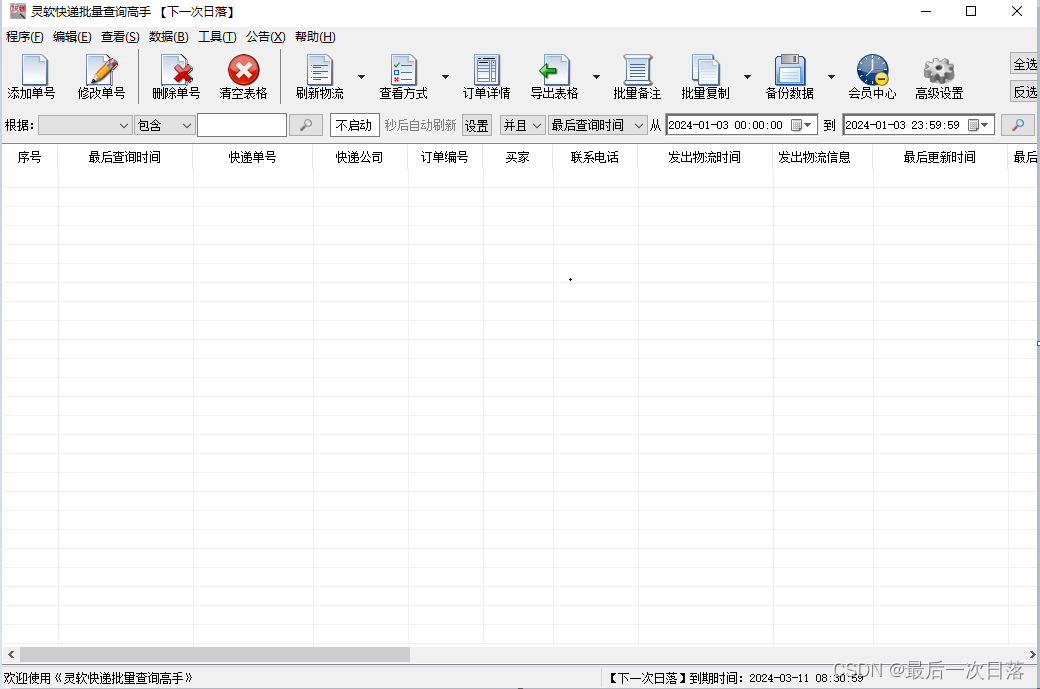The width and height of the screenshot is (1040, 689).
Task: Click the 序号 column header
Action: tap(29, 157)
